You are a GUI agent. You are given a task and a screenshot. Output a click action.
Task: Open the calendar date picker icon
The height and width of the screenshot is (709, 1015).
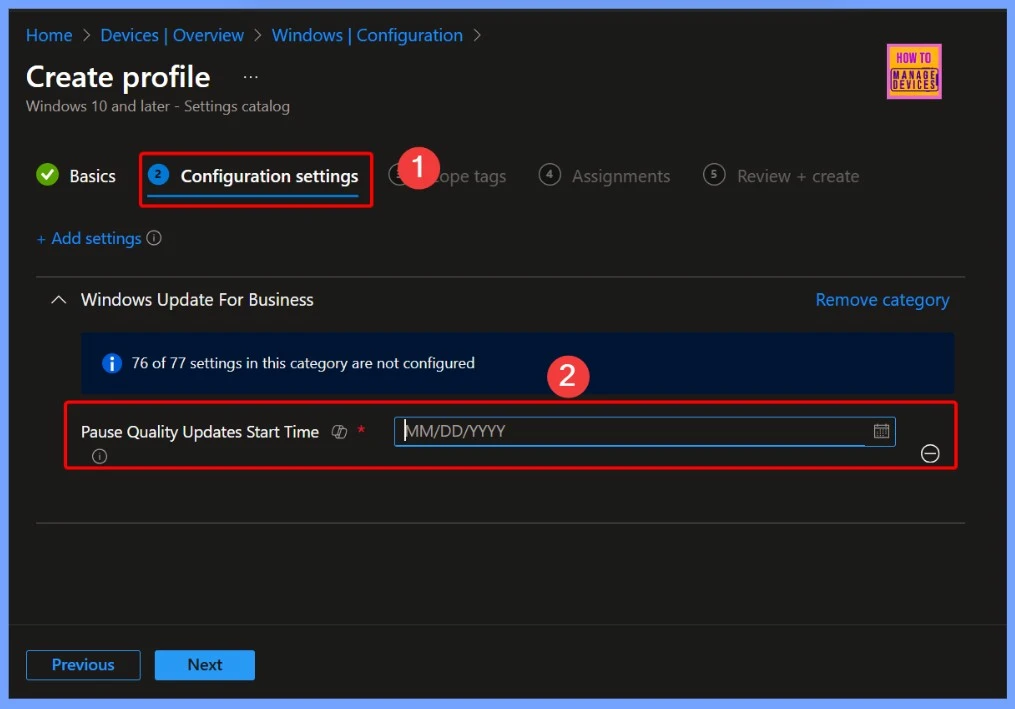tap(881, 431)
